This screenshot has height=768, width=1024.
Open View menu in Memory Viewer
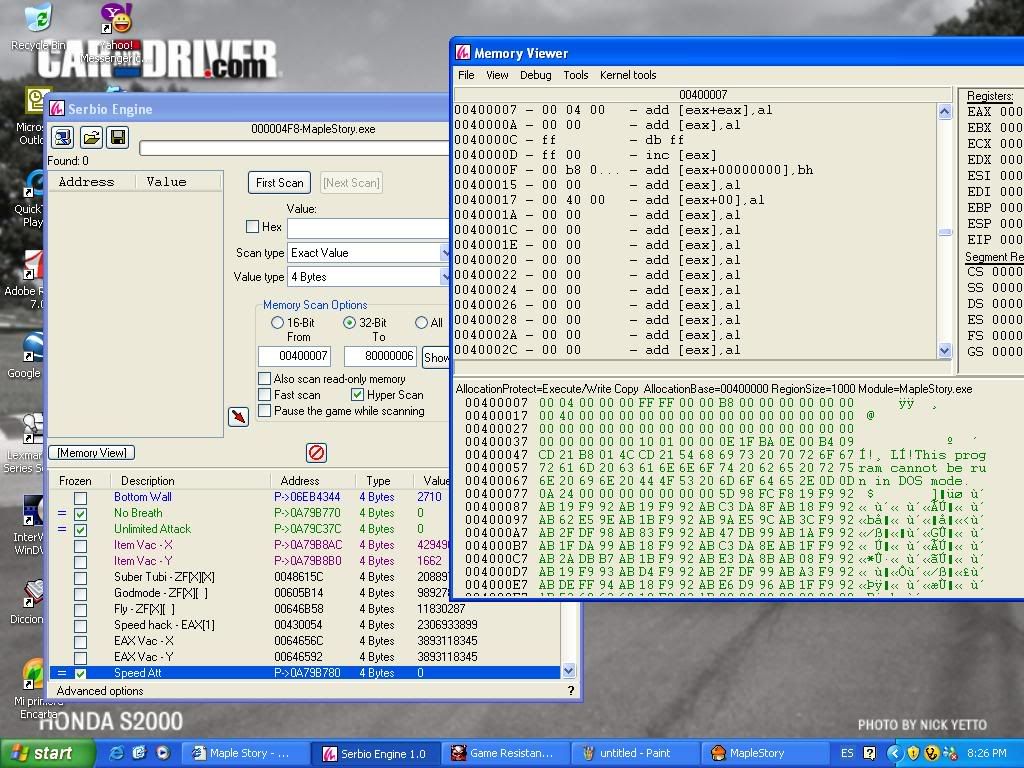[x=497, y=75]
